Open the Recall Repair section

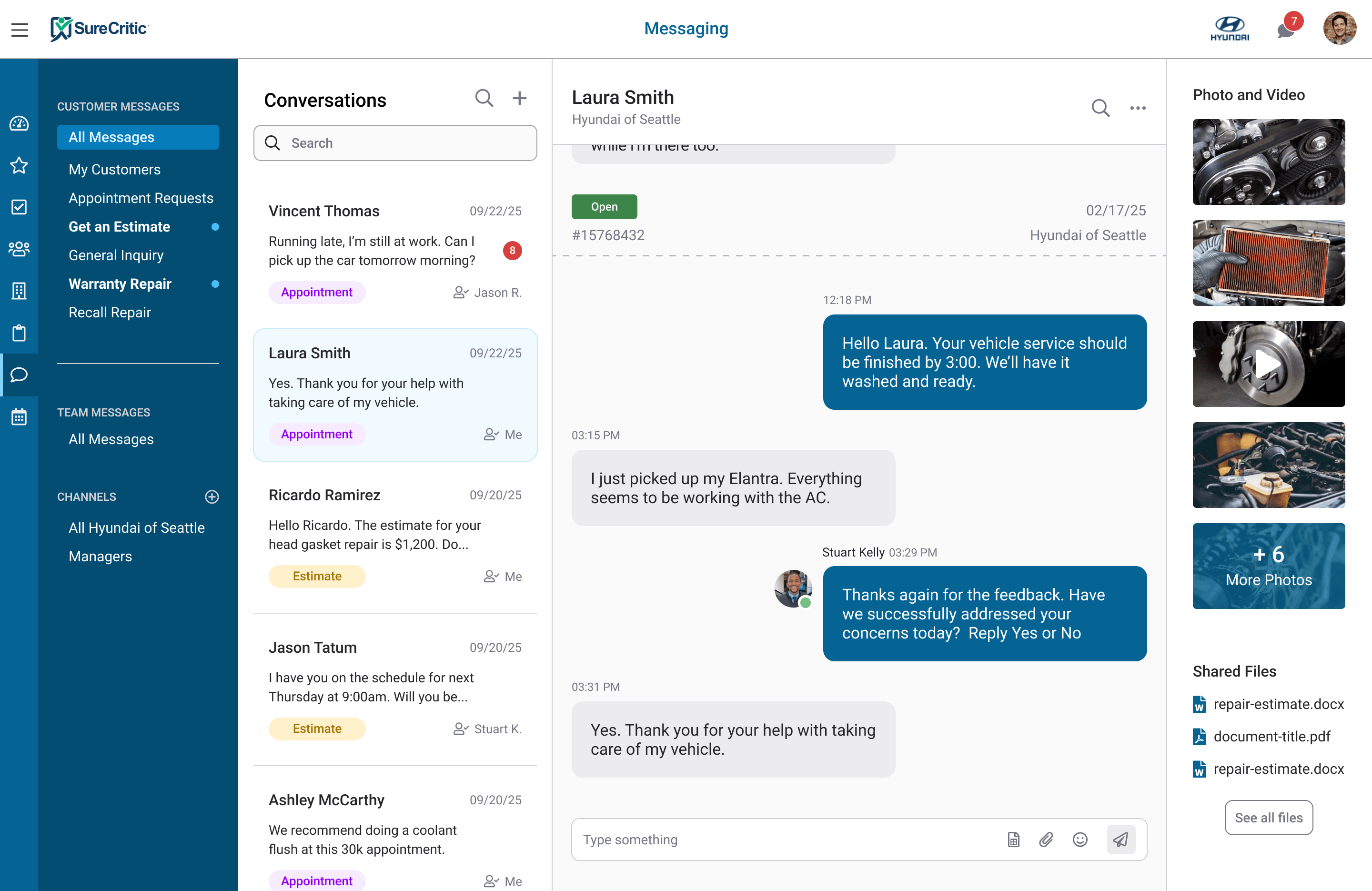(x=110, y=312)
